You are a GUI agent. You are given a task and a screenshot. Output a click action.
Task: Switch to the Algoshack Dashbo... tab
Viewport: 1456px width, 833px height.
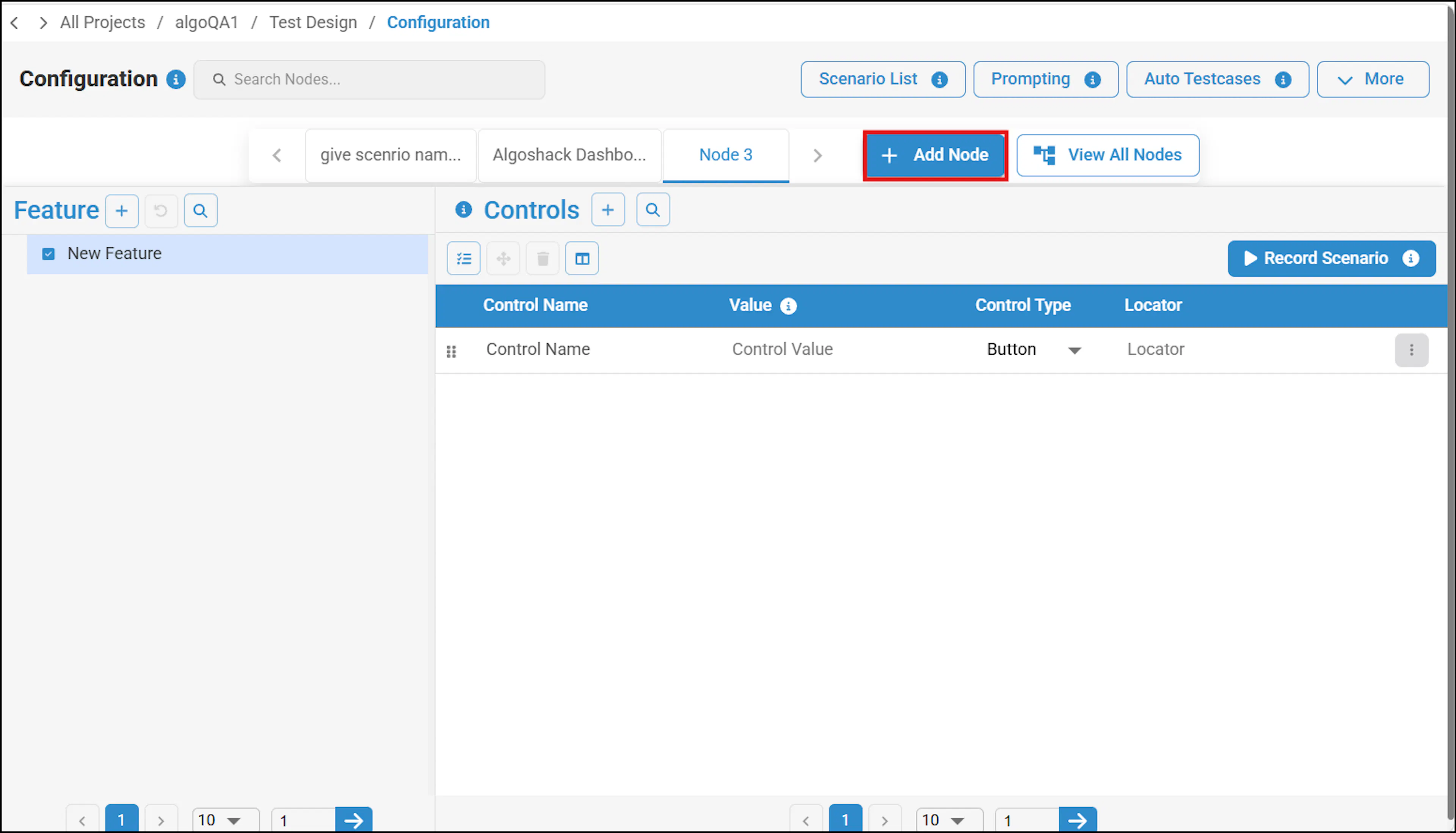point(570,155)
